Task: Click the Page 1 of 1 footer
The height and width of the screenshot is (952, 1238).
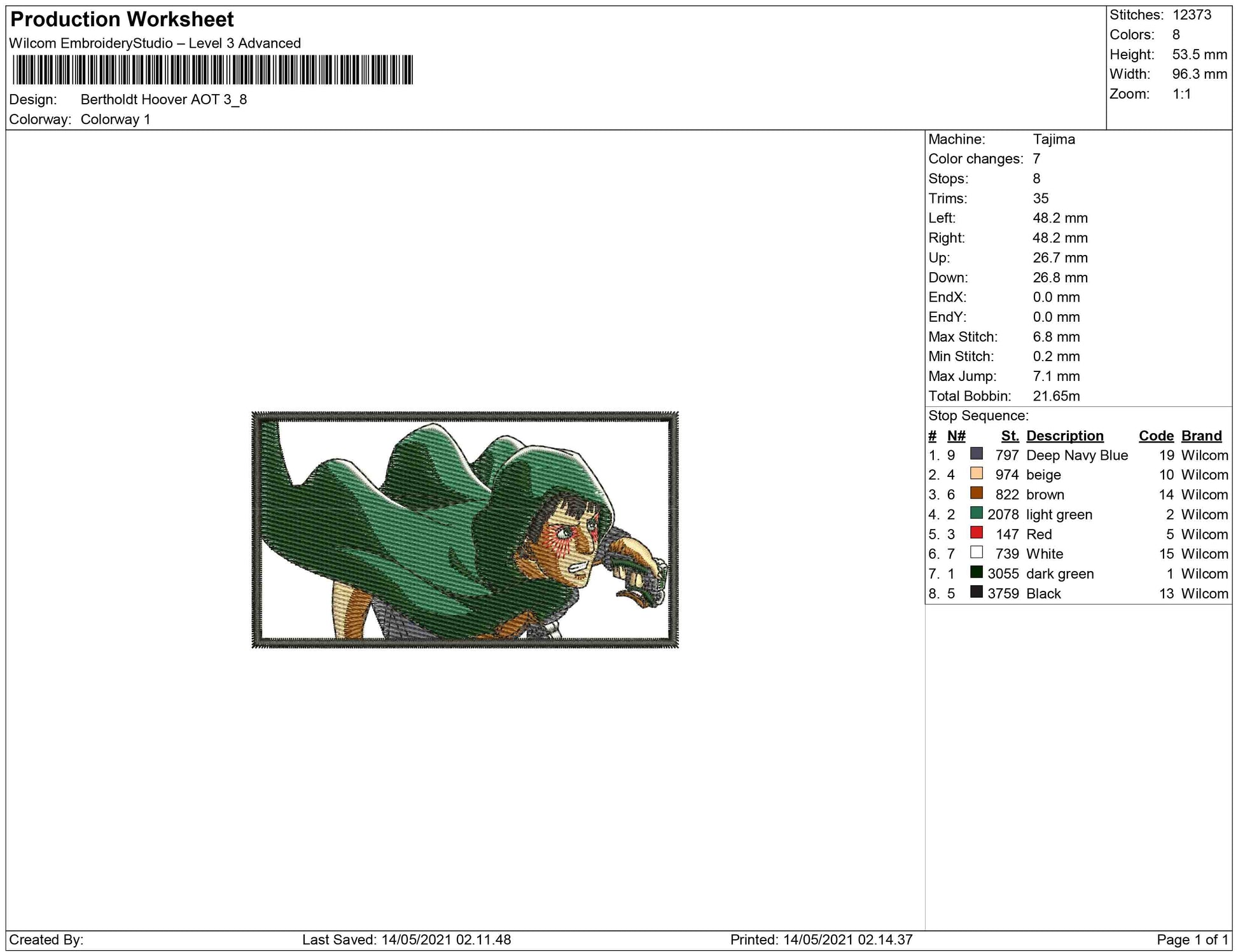Action: [1192, 939]
